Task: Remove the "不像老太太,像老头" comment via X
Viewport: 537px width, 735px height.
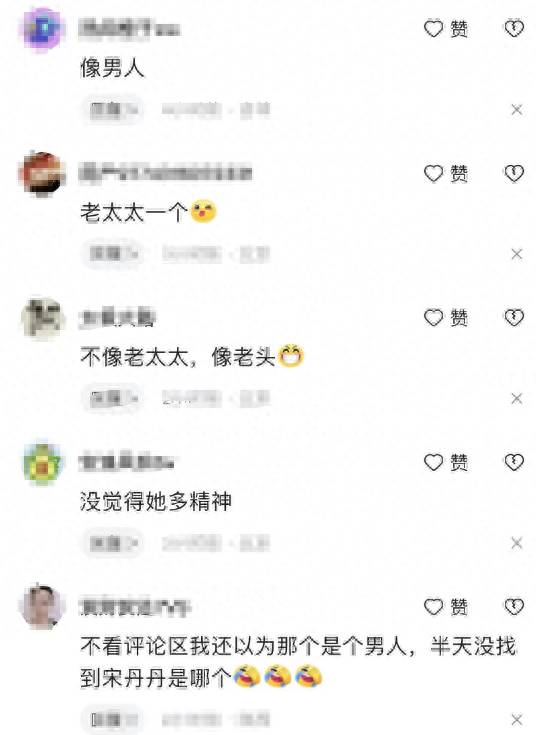Action: pyautogui.click(x=516, y=398)
